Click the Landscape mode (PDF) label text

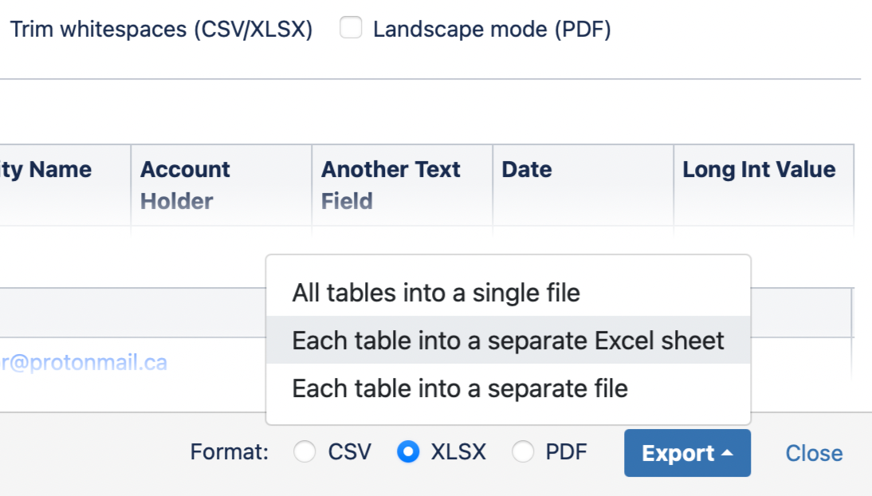(x=492, y=29)
